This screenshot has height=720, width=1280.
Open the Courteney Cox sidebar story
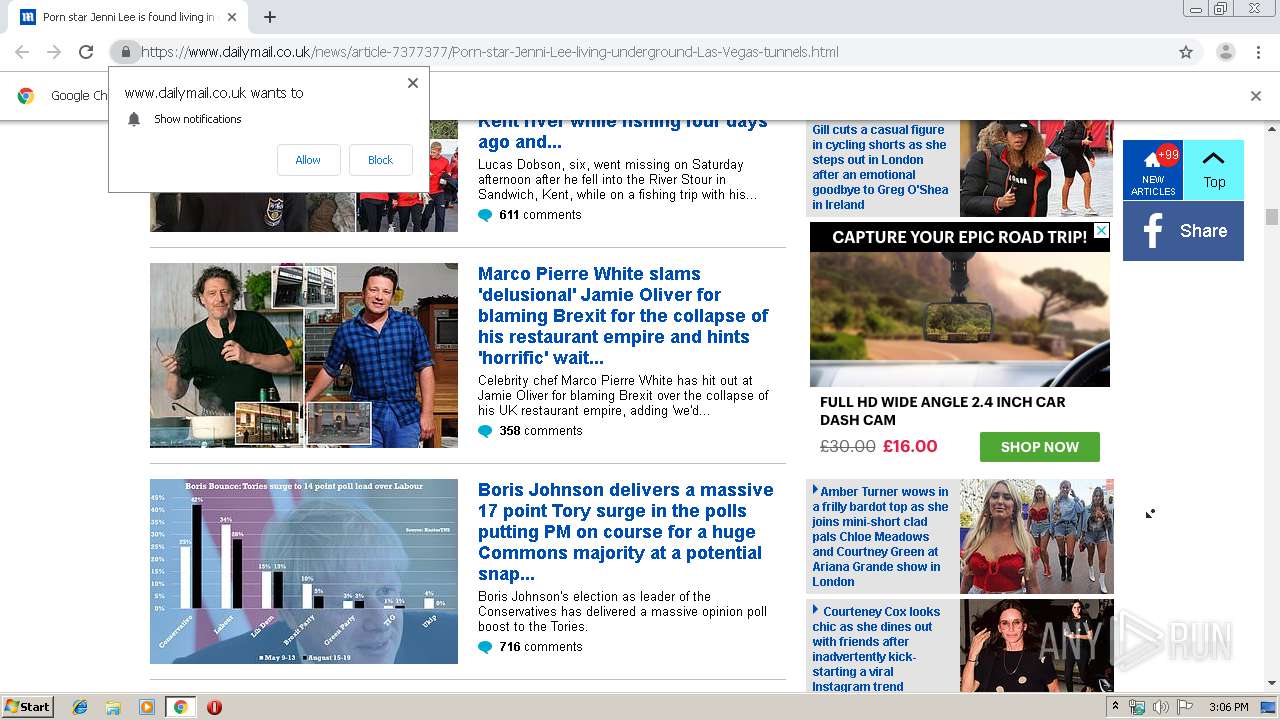(x=876, y=648)
